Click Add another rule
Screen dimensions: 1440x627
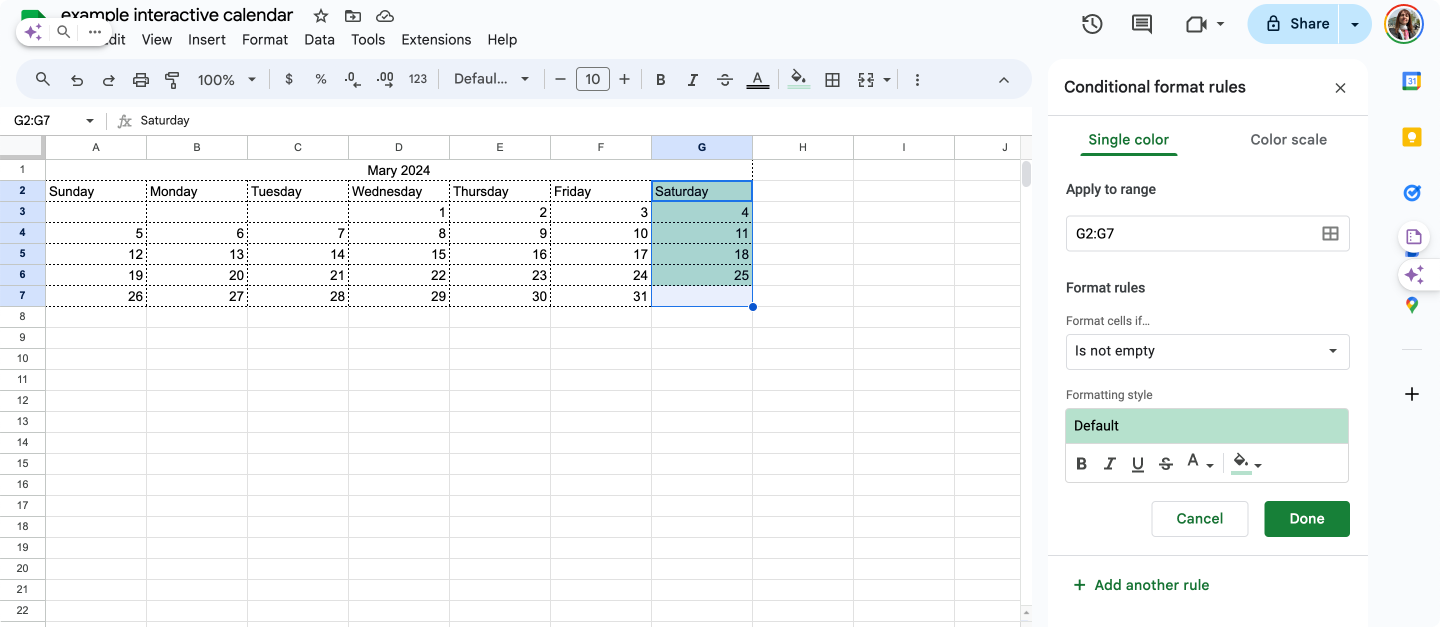pyautogui.click(x=1141, y=585)
